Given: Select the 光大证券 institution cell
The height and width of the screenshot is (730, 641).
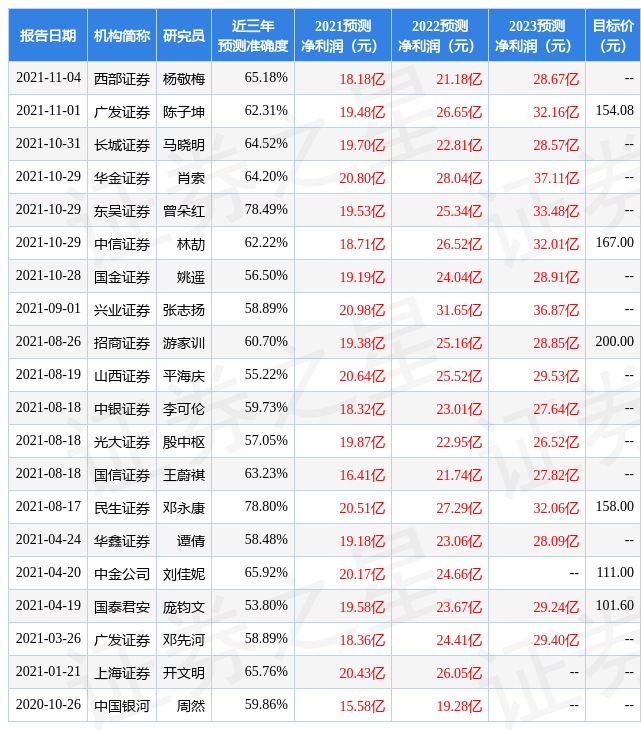Looking at the screenshot, I should point(122,442).
